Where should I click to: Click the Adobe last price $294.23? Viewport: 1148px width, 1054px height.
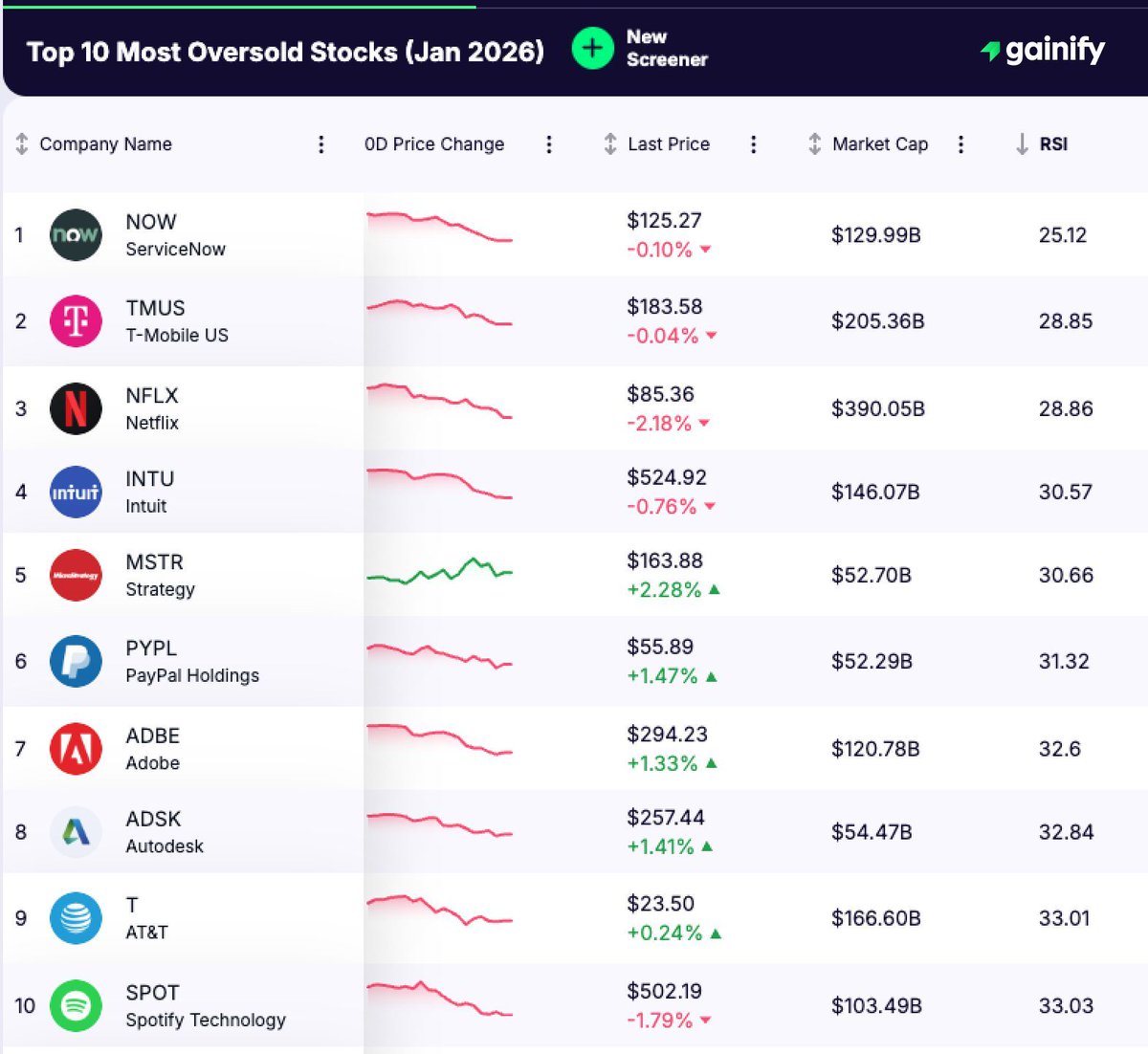(667, 734)
